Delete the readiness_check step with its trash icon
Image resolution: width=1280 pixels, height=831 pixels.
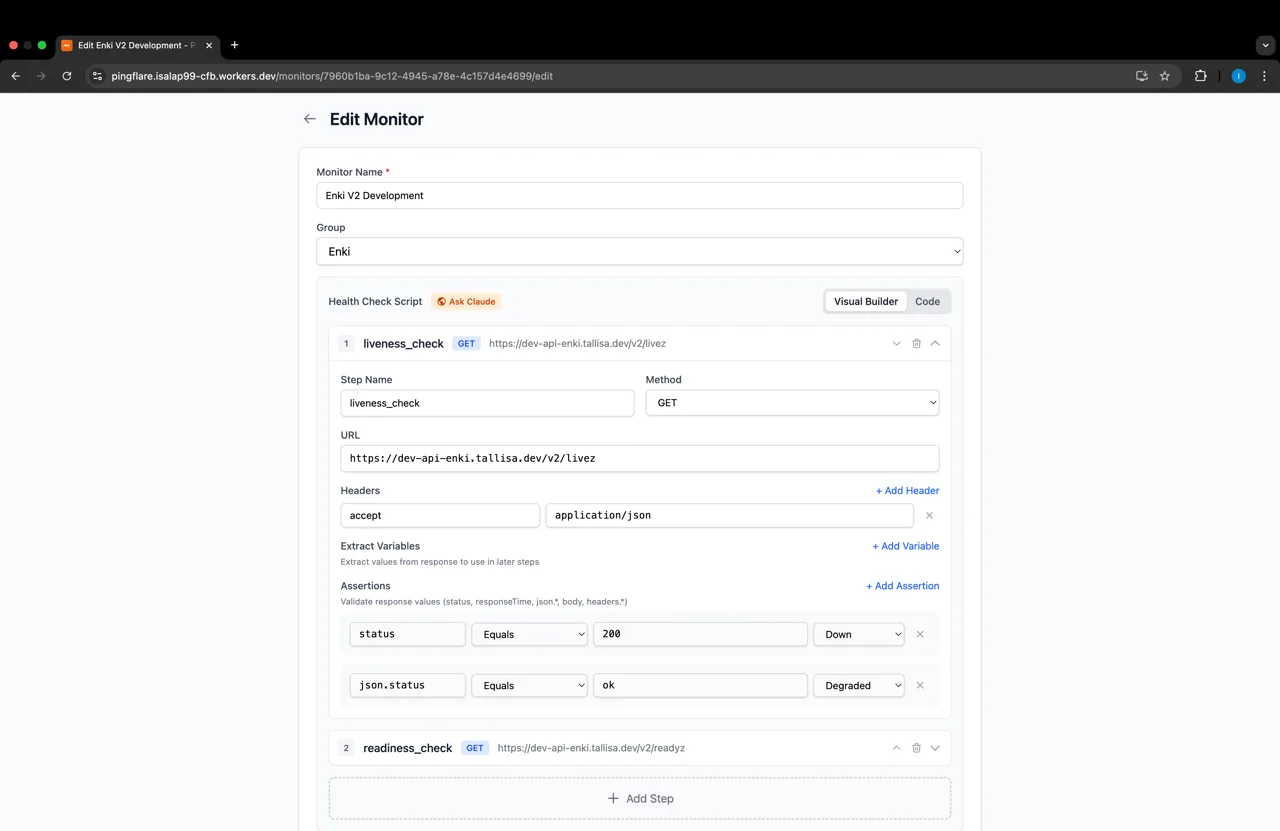[x=916, y=748]
